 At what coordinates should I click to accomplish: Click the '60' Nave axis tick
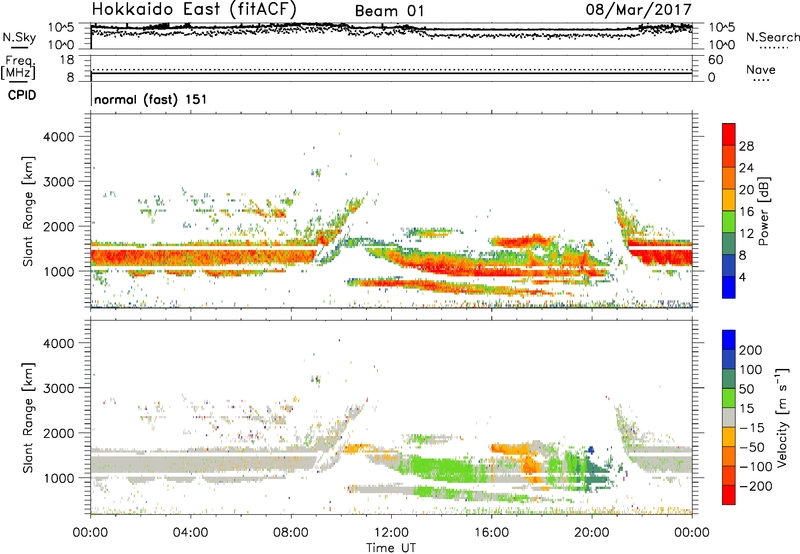point(715,60)
